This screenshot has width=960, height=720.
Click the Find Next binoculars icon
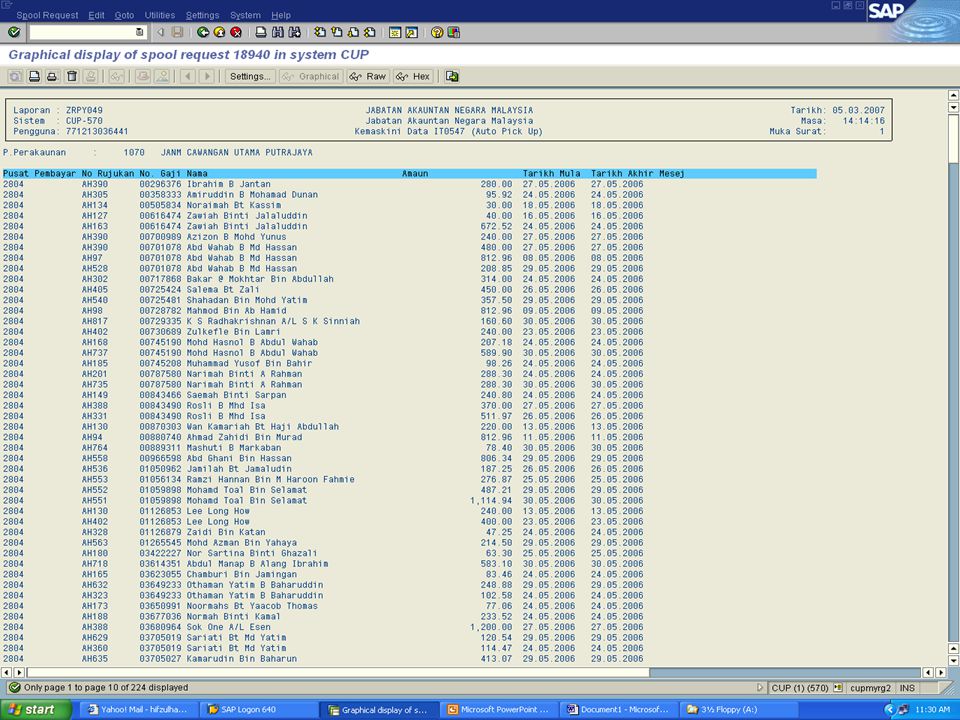(x=294, y=32)
